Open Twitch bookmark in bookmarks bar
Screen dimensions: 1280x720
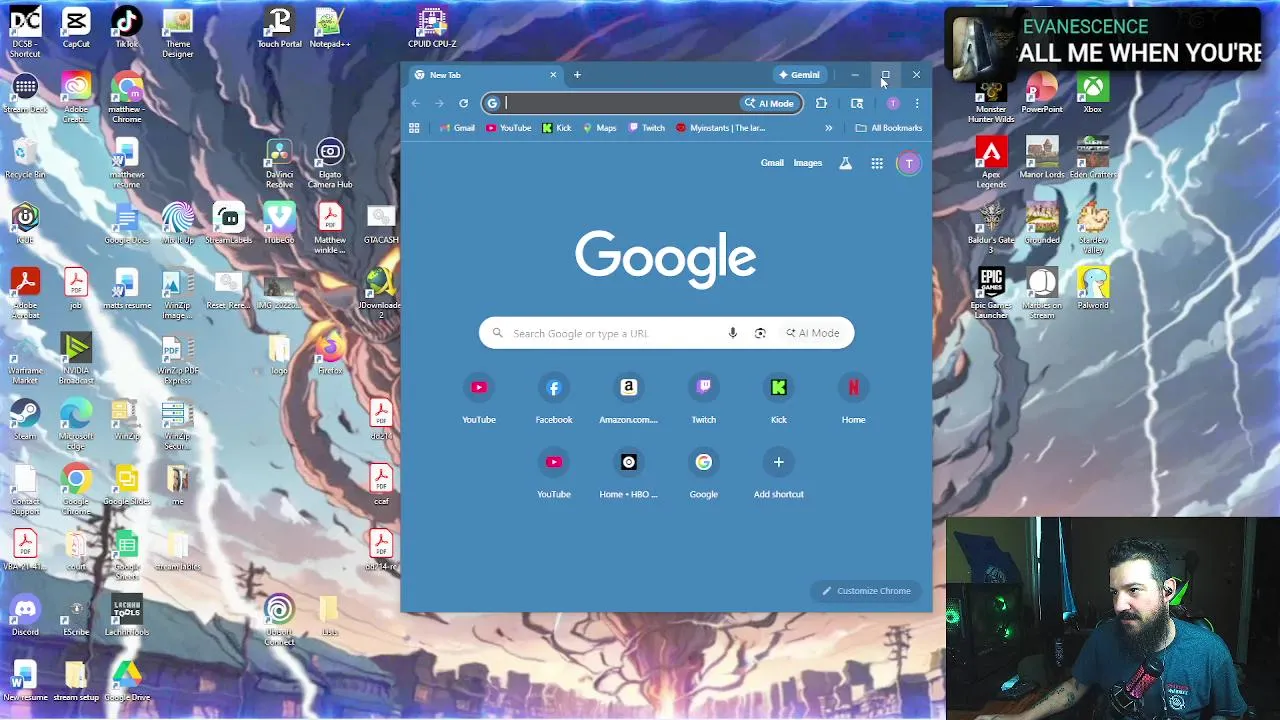pos(647,128)
